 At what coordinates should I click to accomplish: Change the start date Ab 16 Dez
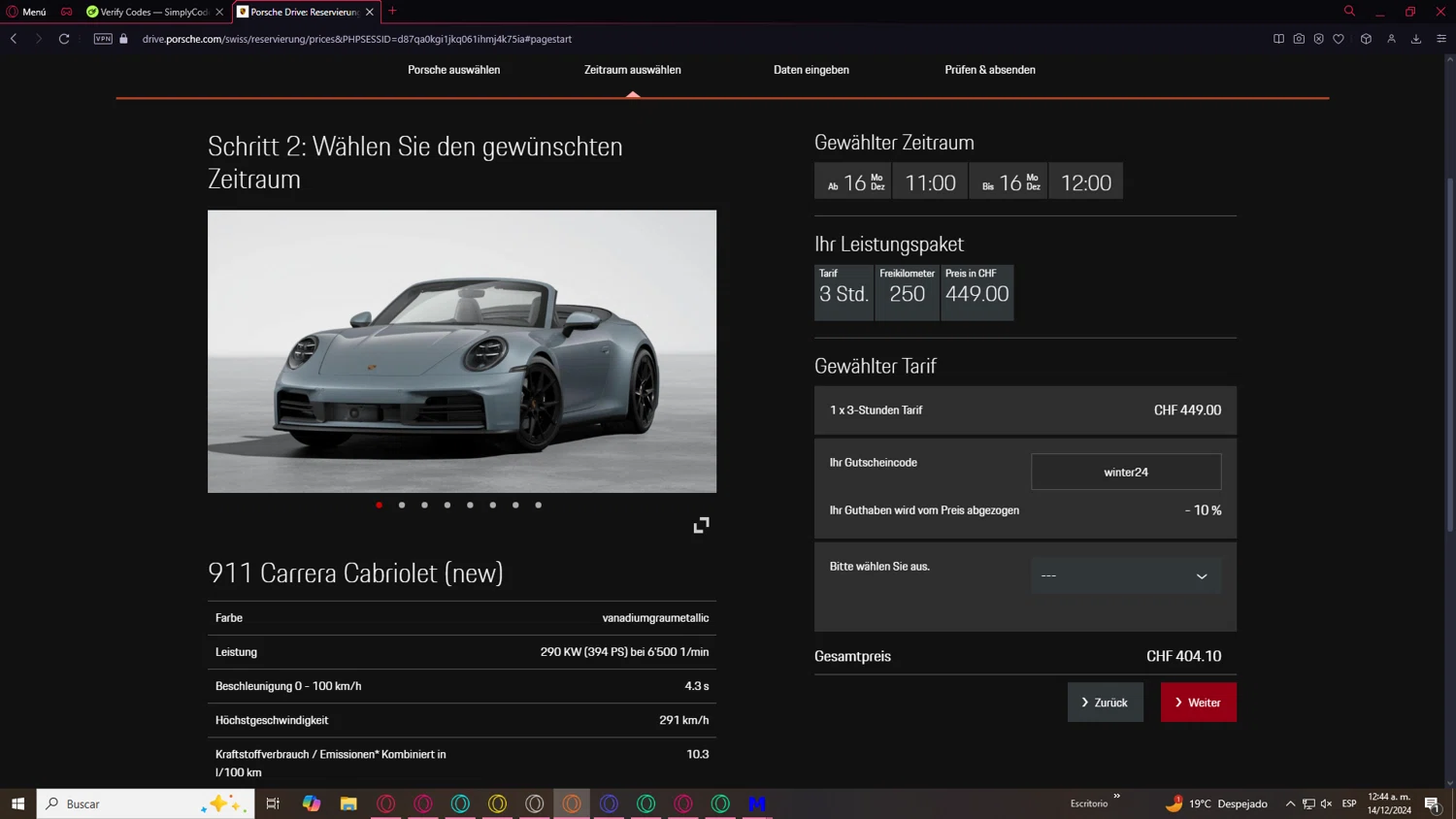(852, 181)
